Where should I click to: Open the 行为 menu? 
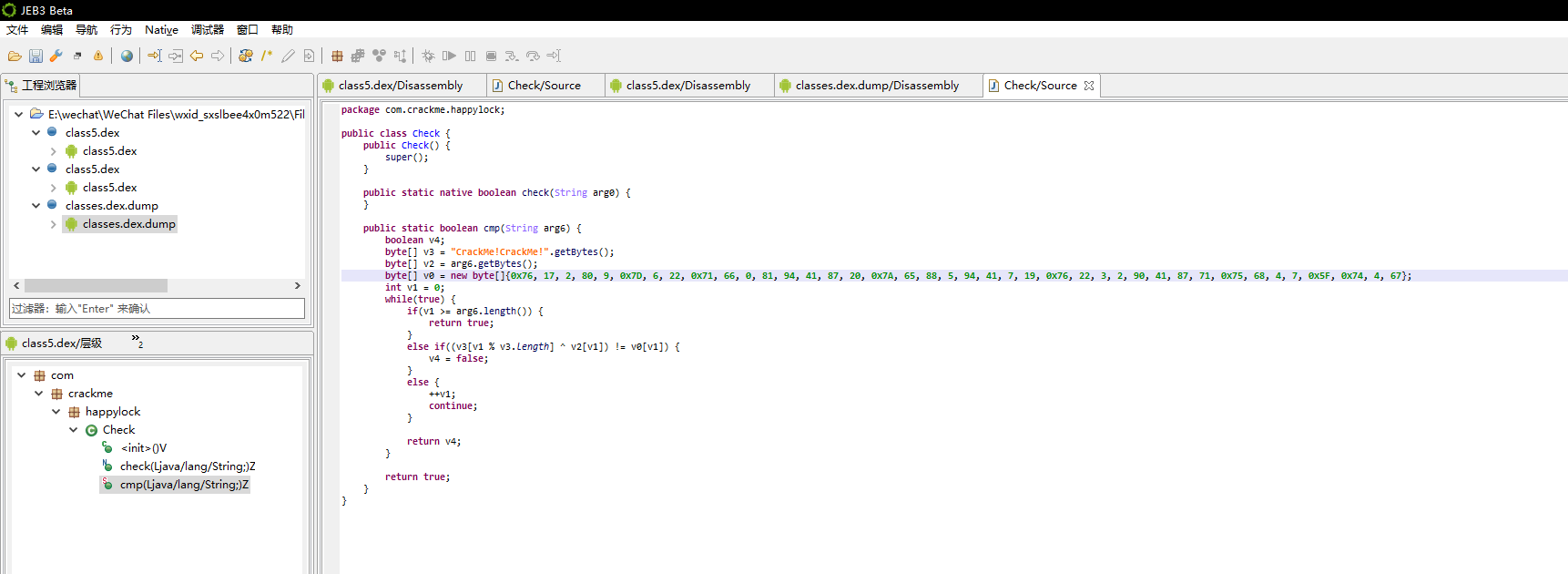click(x=121, y=30)
